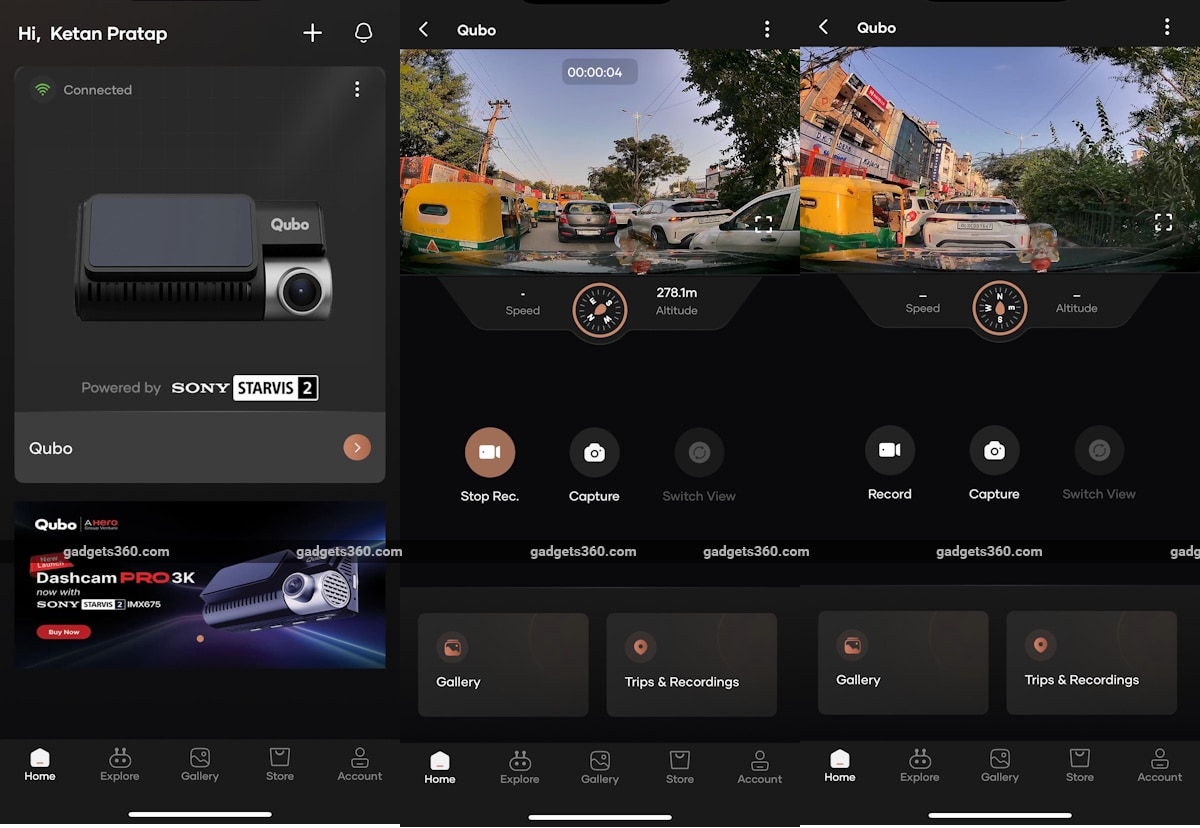
Task: Tap Connected status text
Action: [97, 89]
